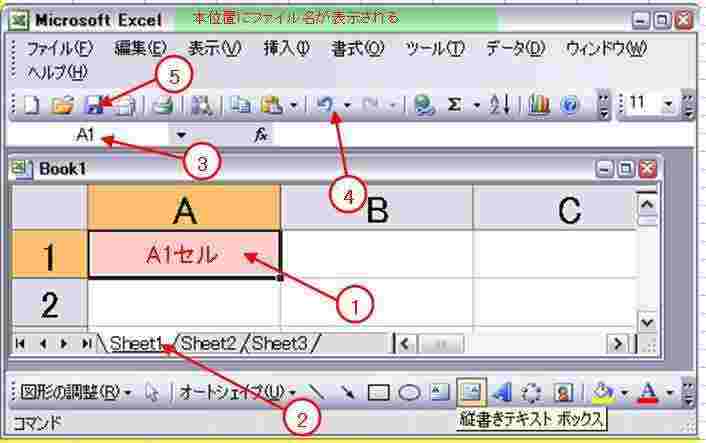Image resolution: width=706 pixels, height=443 pixels.
Task: Select the Rectangle drawing tool
Action: click(378, 392)
